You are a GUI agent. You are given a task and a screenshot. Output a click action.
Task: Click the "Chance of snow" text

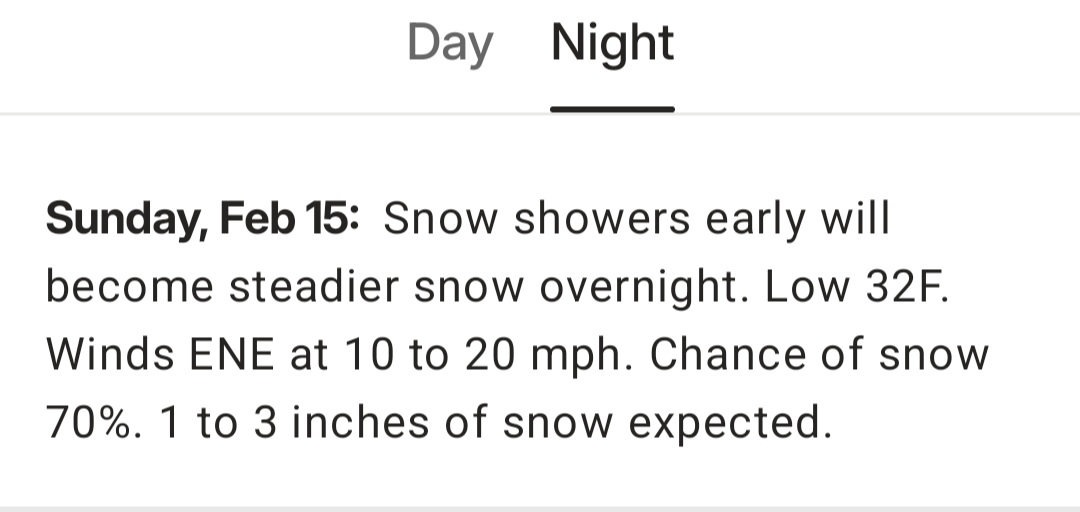[x=819, y=356]
